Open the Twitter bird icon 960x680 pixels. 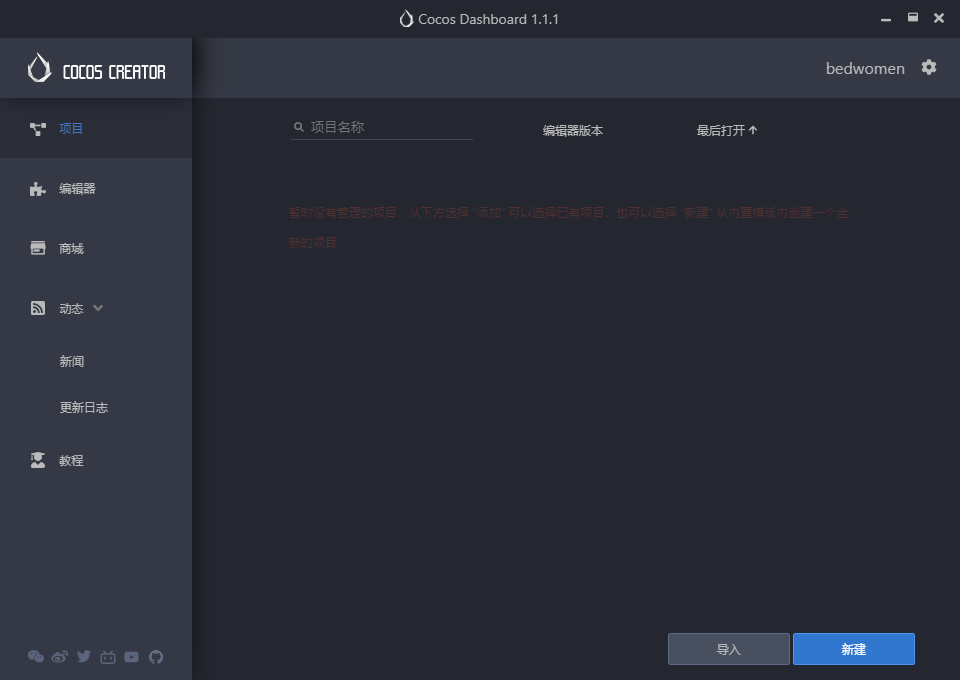tap(84, 657)
